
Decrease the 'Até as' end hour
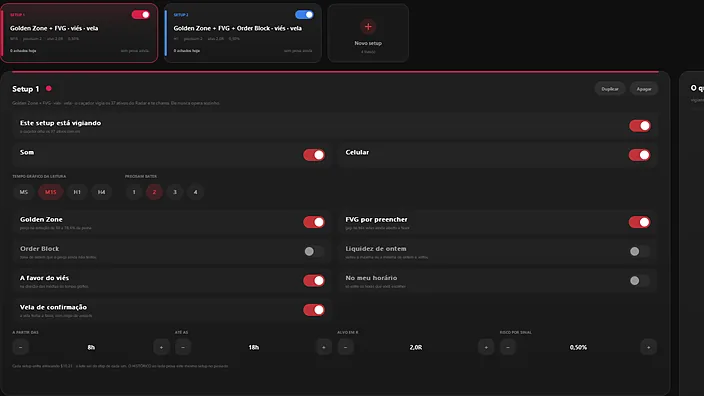(x=183, y=347)
